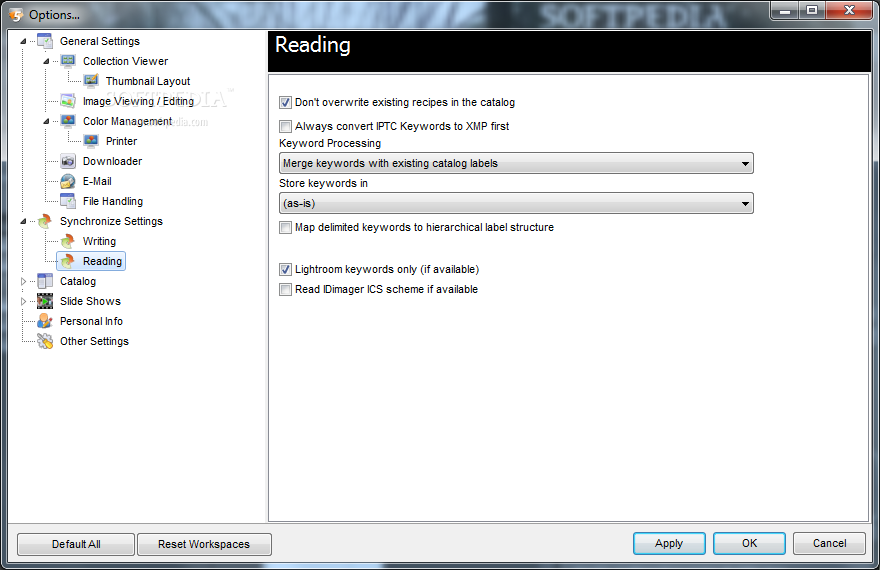Click the Collection Viewer icon
The width and height of the screenshot is (880, 570).
[68, 61]
